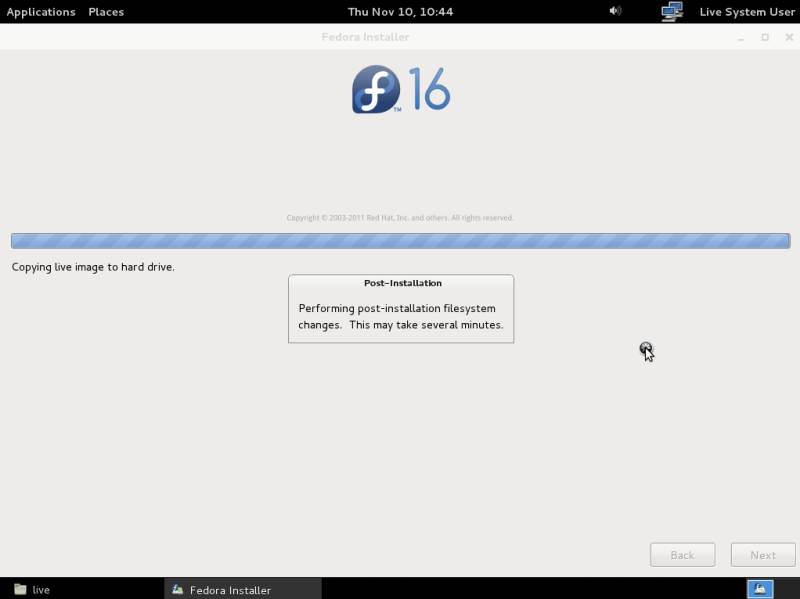This screenshot has width=800, height=599.
Task: Open the Applications menu
Action: 41,12
